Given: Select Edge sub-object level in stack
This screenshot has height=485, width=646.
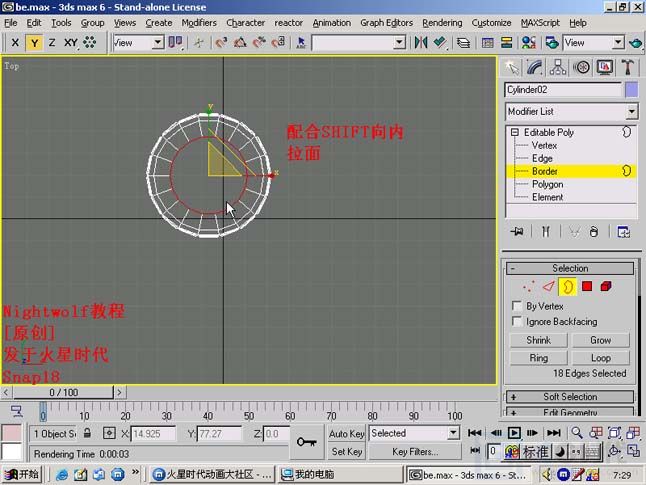Looking at the screenshot, I should pyautogui.click(x=542, y=158).
